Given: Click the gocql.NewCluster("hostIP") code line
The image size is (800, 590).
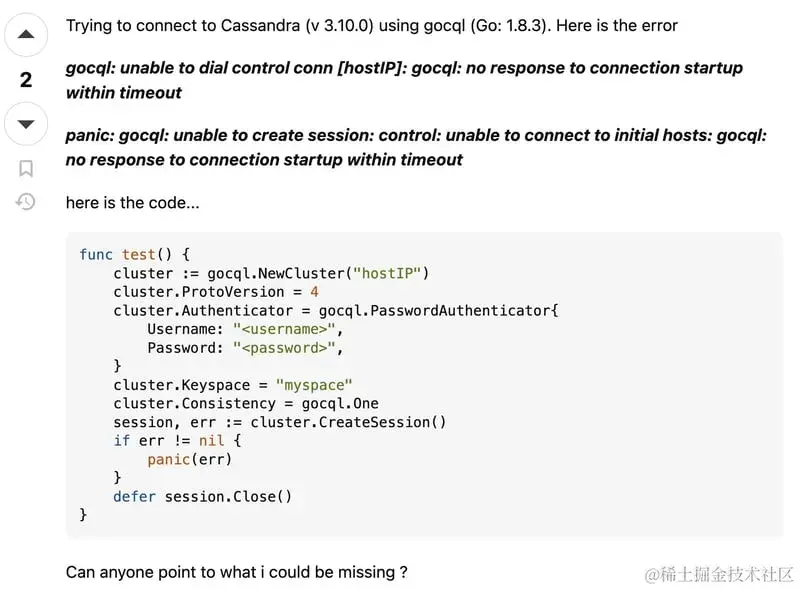Looking at the screenshot, I should [271, 273].
